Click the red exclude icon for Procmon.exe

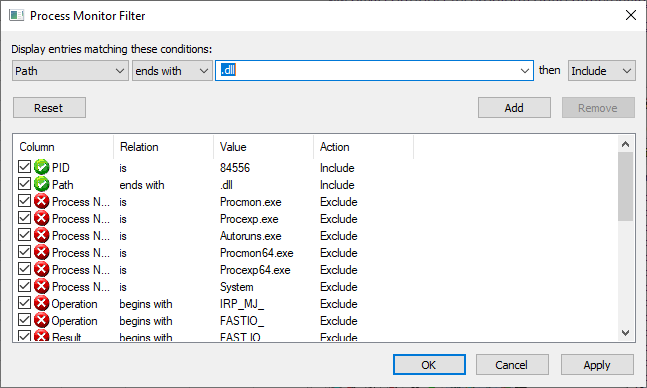pos(42,201)
